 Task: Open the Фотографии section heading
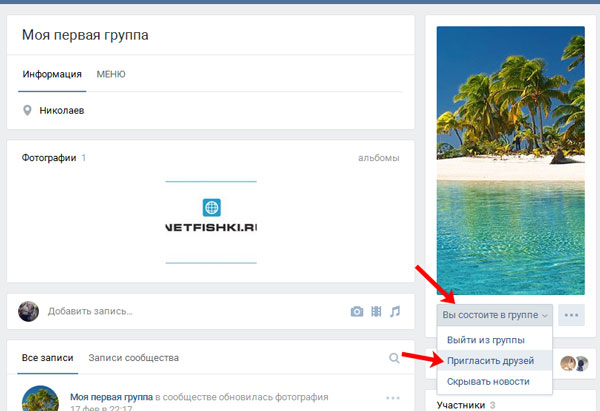tap(49, 158)
